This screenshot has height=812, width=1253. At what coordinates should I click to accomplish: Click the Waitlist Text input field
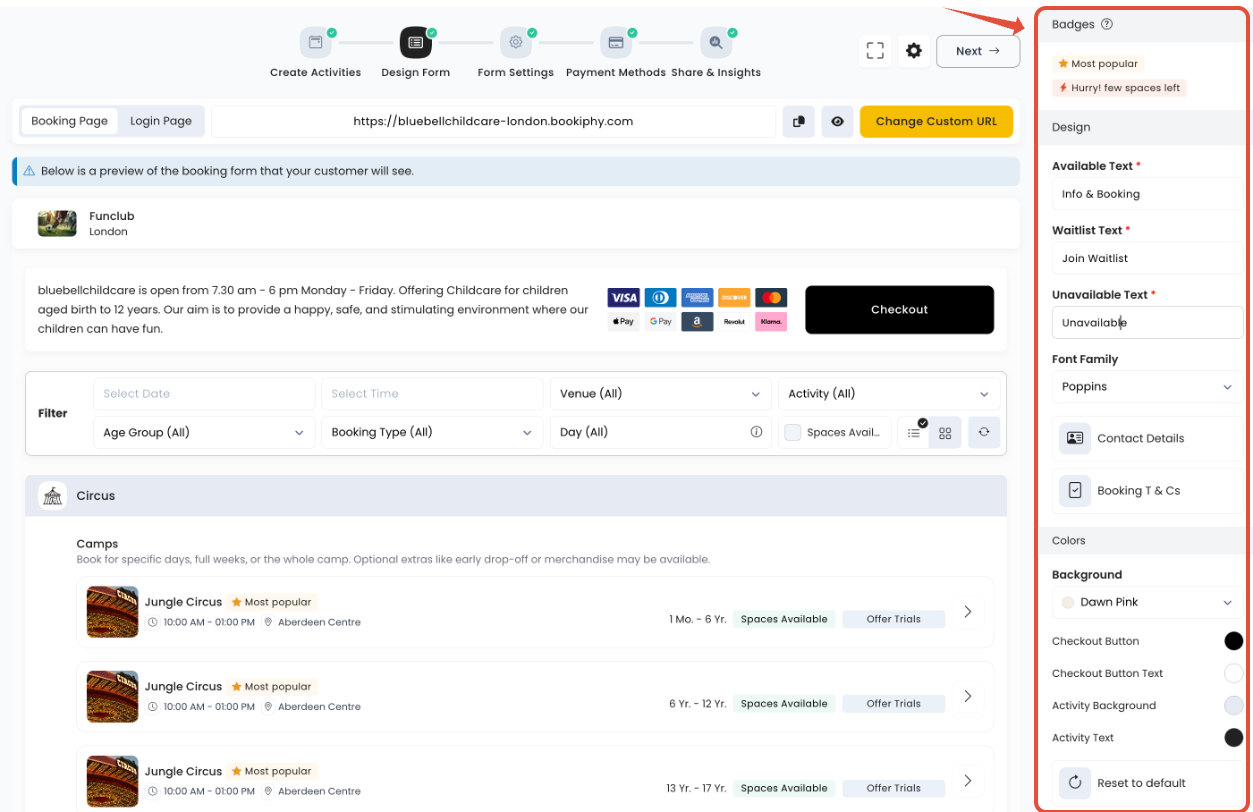point(1147,258)
